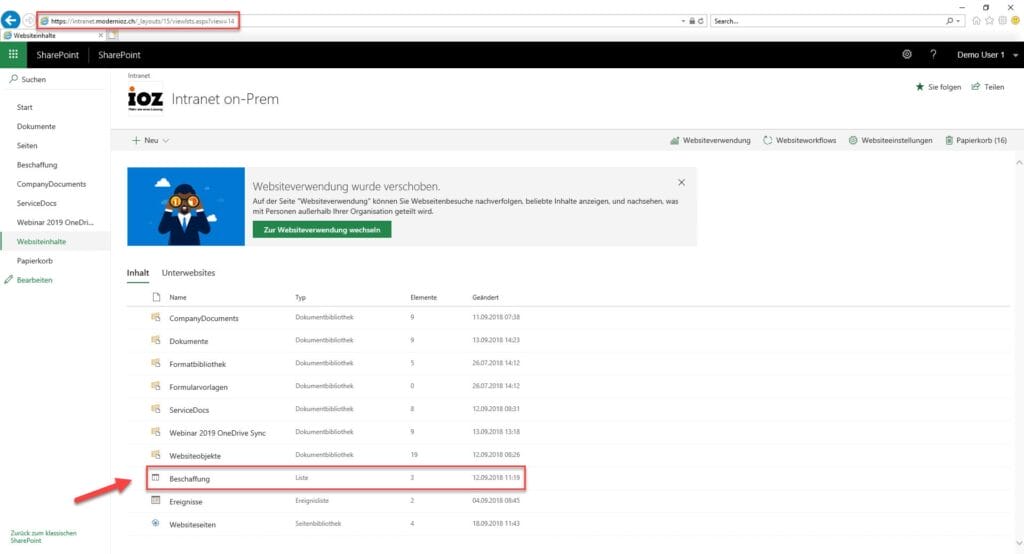Screen dimensions: 1024x554
Task: Click Zur Websiteverwendung wechseln button
Action: click(321, 229)
